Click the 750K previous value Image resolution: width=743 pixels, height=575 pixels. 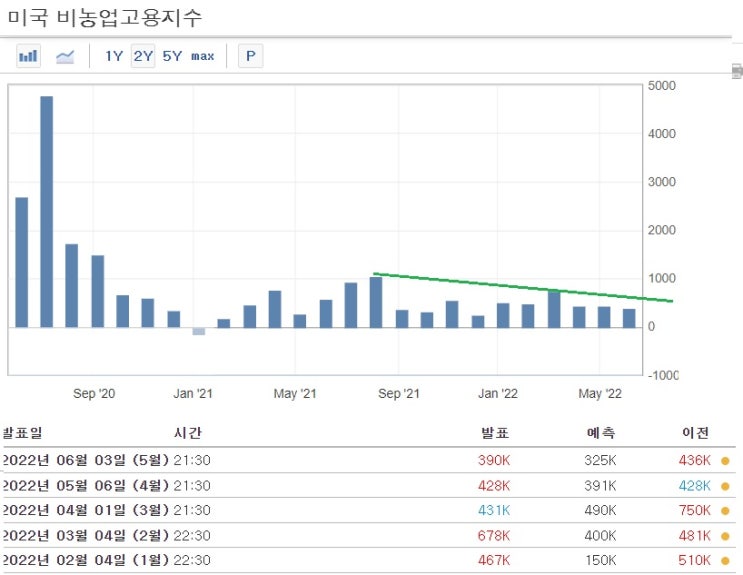pos(695,511)
